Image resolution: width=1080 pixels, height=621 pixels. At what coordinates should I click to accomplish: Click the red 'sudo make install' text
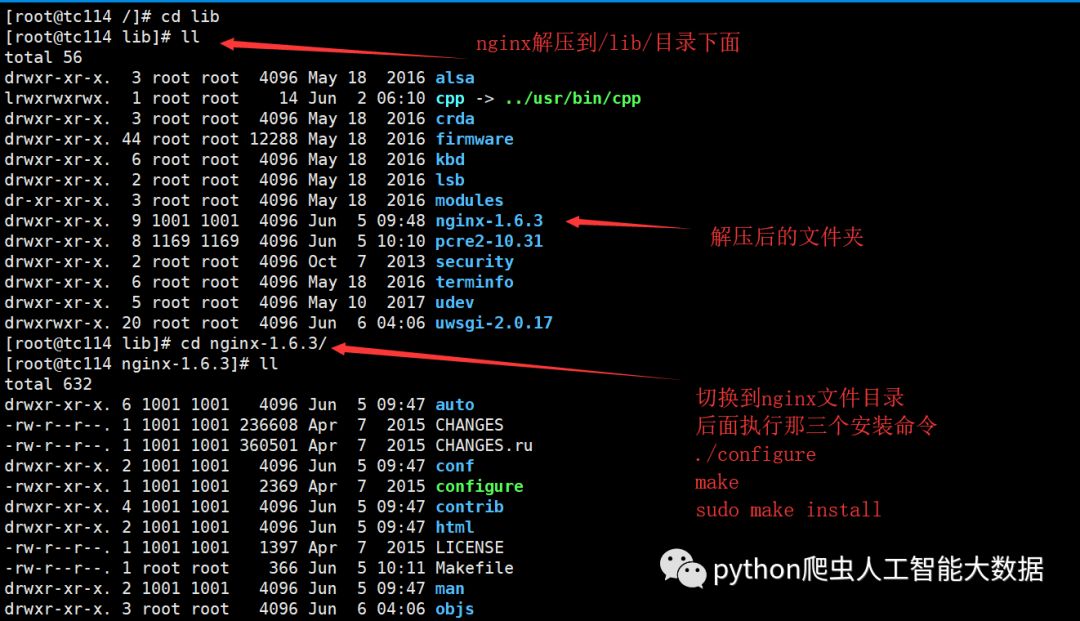pos(788,510)
